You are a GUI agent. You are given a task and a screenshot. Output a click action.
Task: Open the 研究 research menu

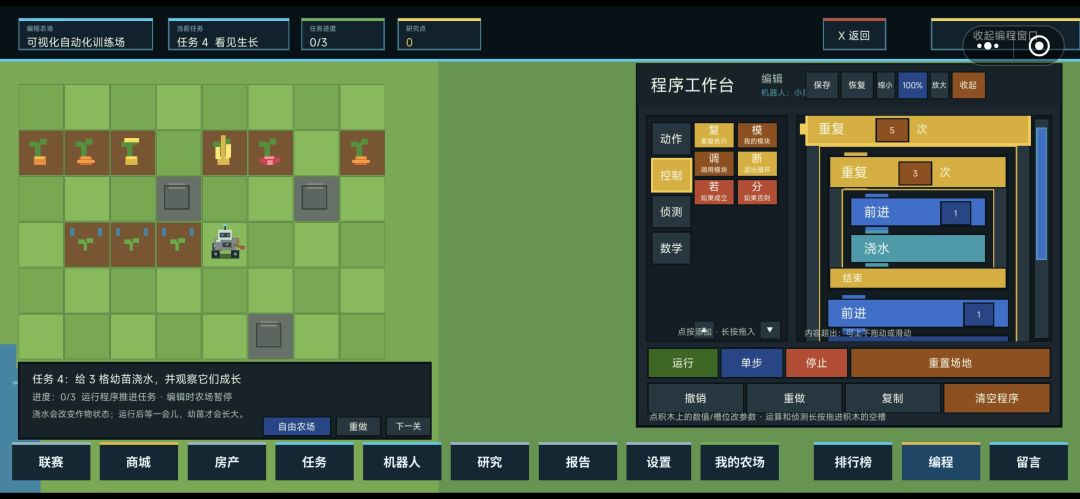(490, 462)
